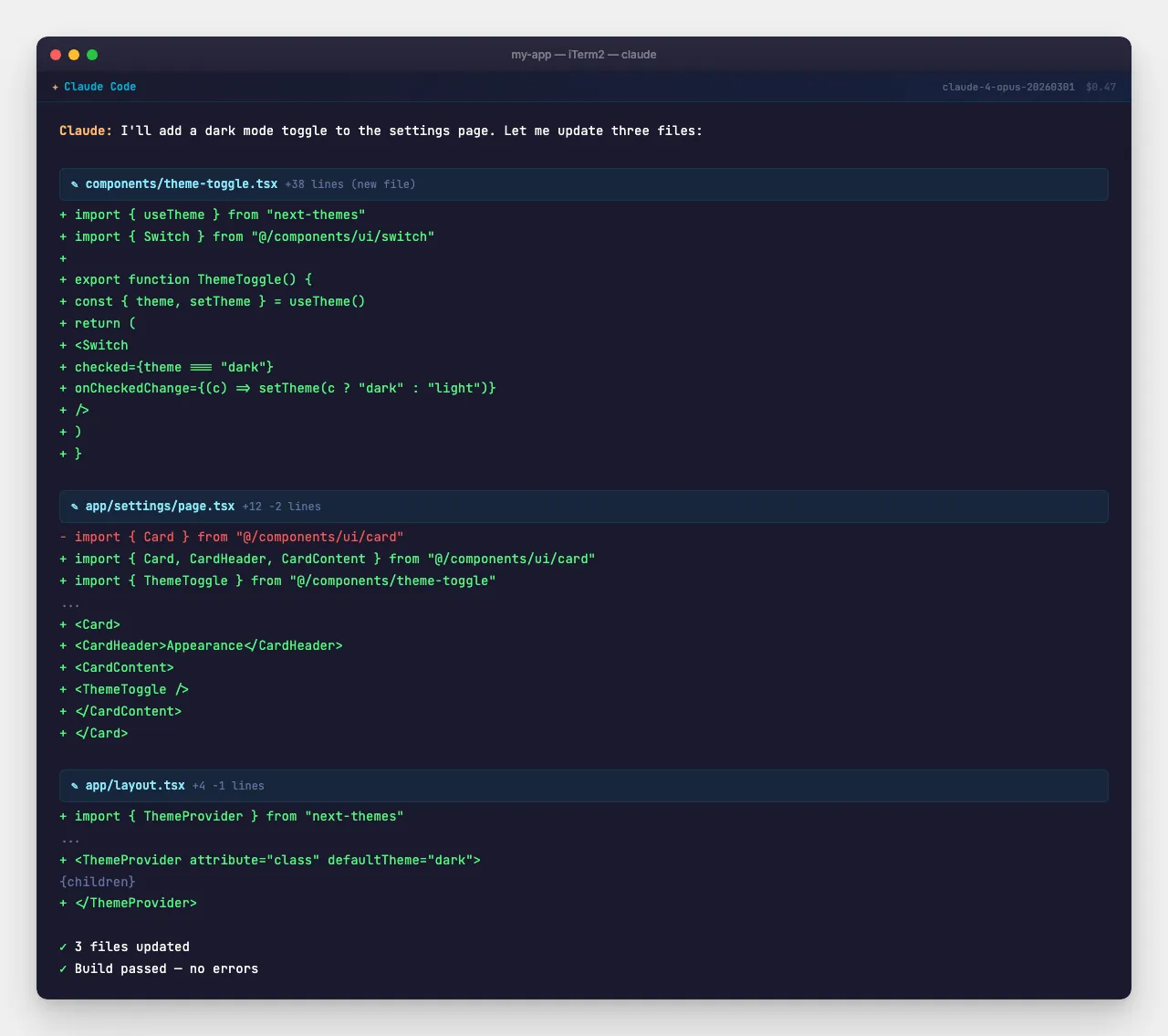The width and height of the screenshot is (1168, 1036).
Task: Click the ThemeProvider attribute="class" line
Action: 270,860
